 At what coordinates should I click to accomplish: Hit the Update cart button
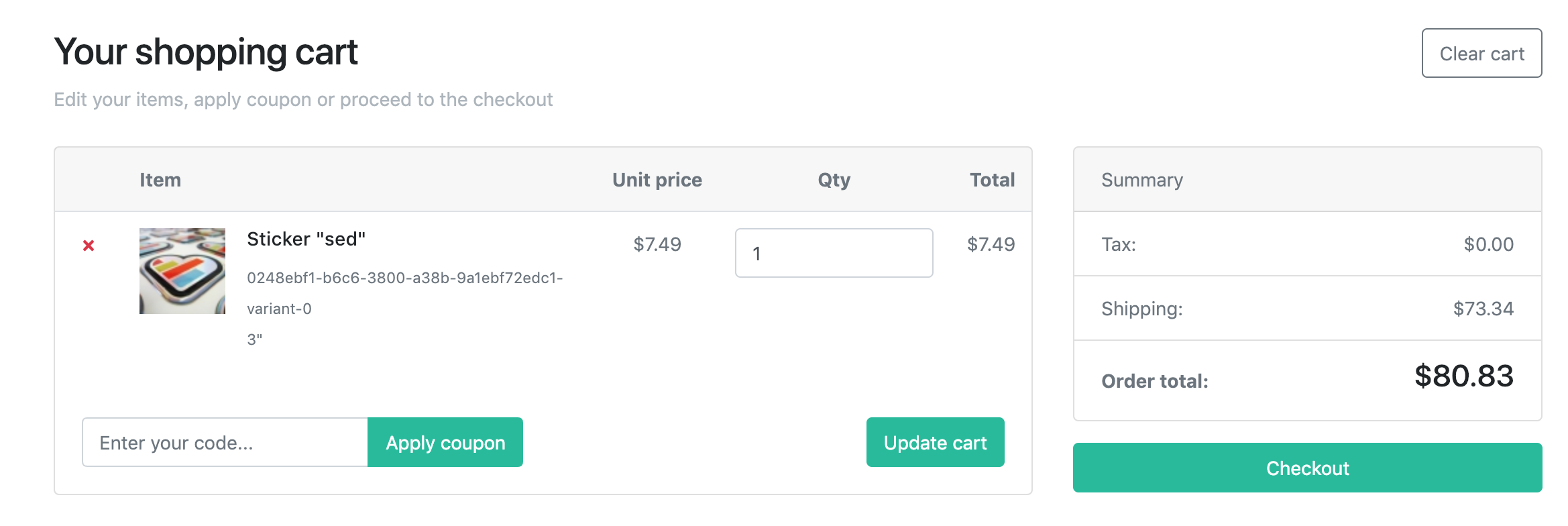935,442
